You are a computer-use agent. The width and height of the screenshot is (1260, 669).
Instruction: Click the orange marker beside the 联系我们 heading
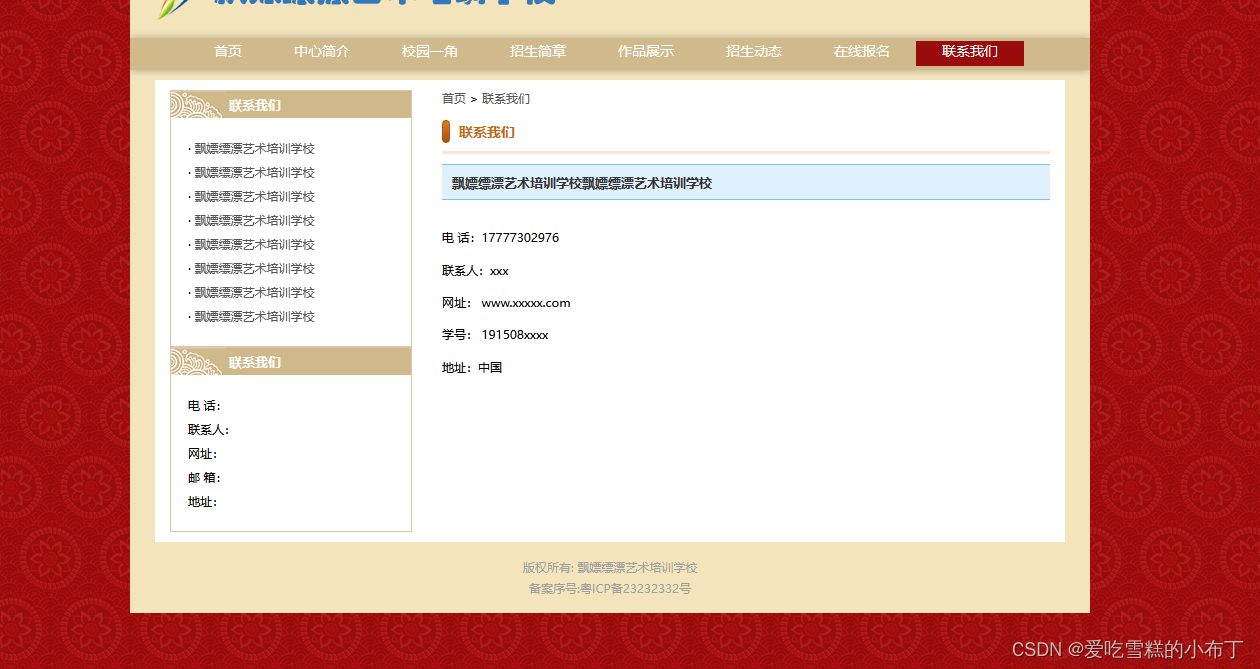[x=446, y=132]
